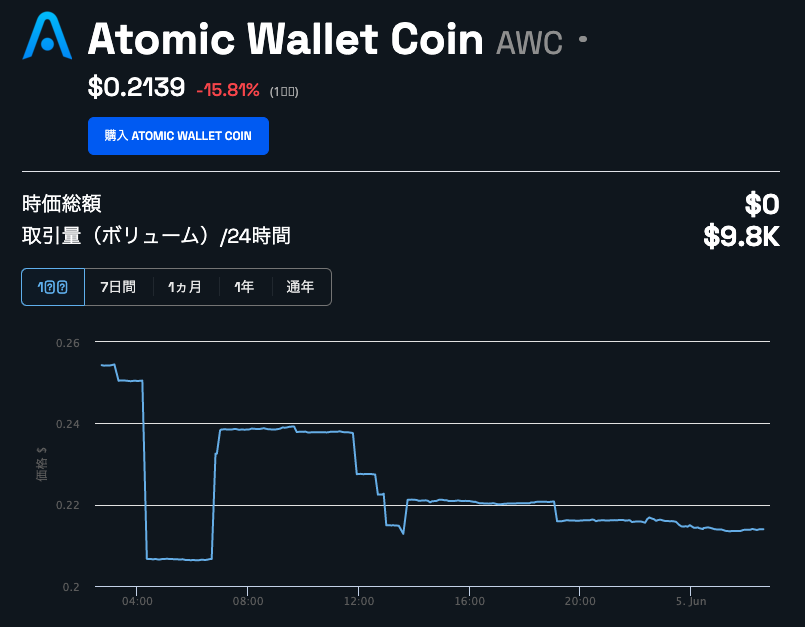Click the 12:00 time axis label
This screenshot has width=805, height=627.
point(358,601)
